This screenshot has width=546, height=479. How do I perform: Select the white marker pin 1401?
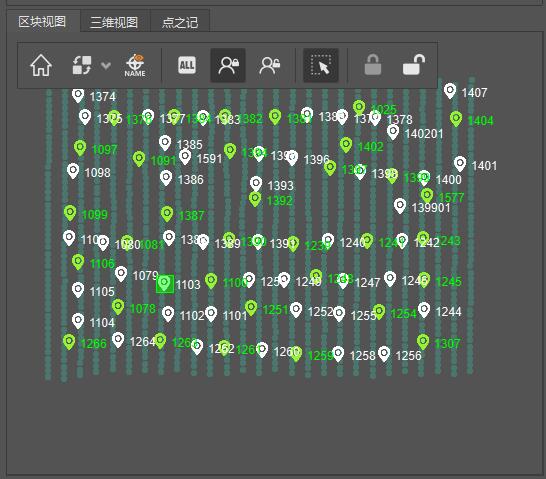click(x=460, y=164)
